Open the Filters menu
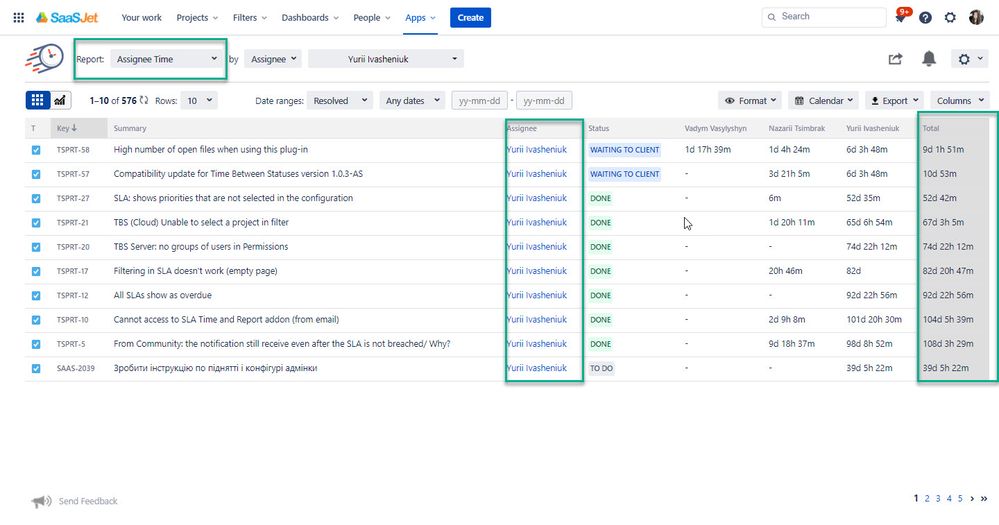This screenshot has height=525, width=999. [250, 18]
